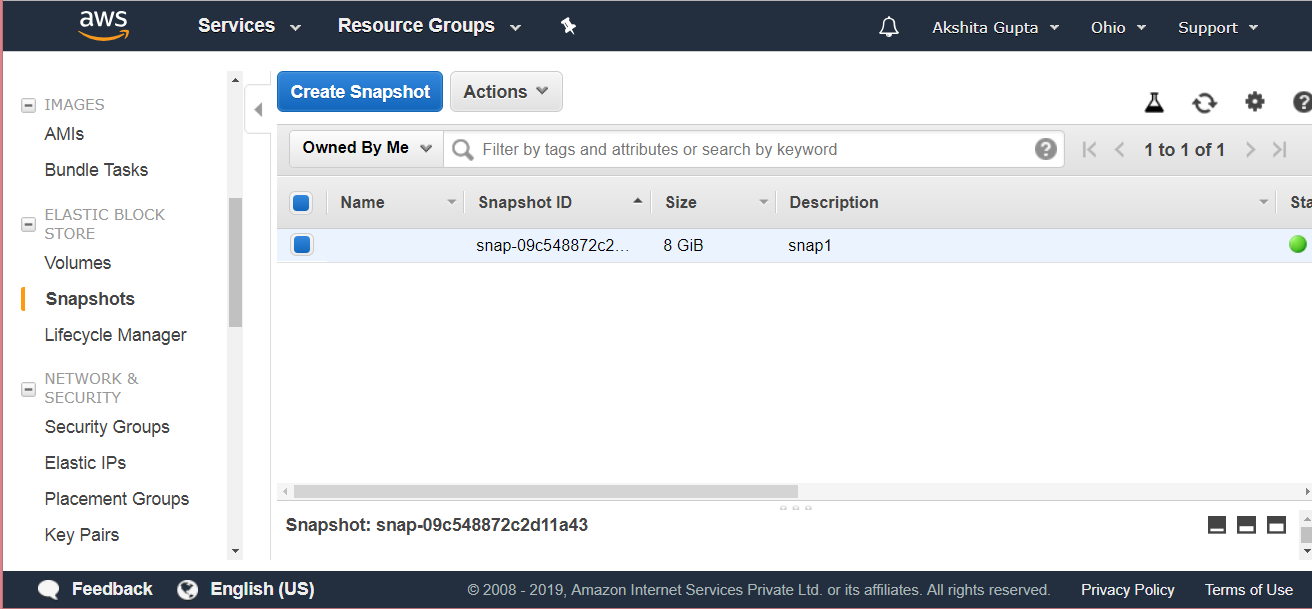Viewport: 1312px width, 609px height.
Task: Click the language globe icon
Action: tap(187, 589)
